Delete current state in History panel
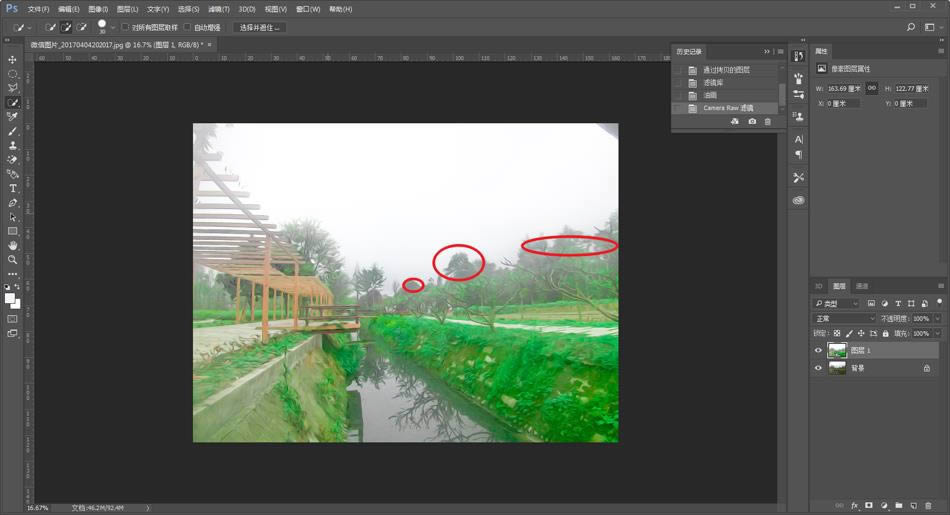 click(768, 121)
